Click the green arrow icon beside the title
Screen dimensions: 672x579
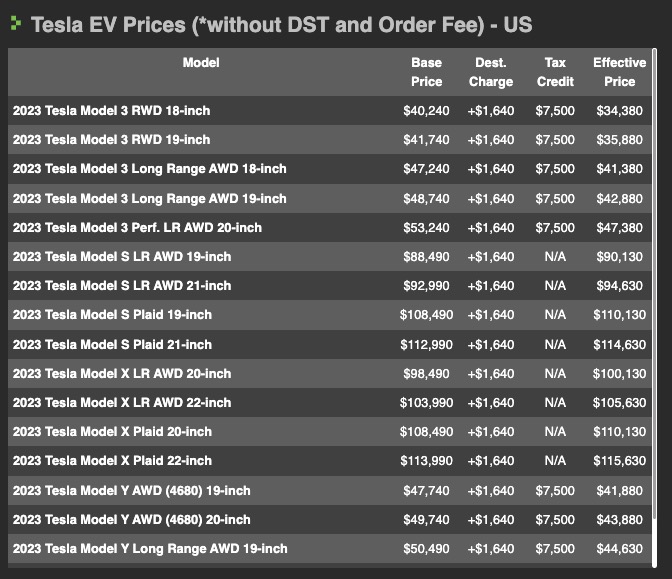point(16,22)
